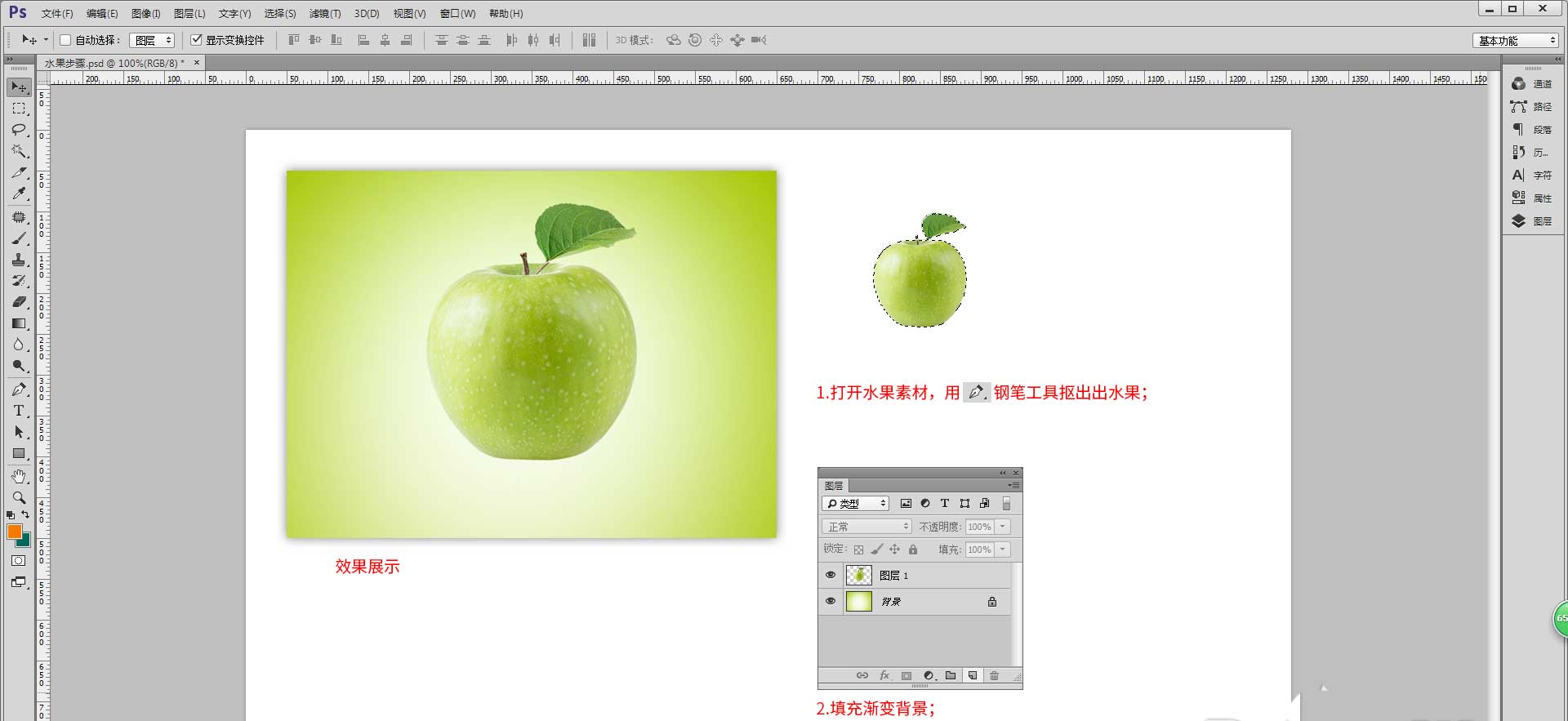Image resolution: width=1568 pixels, height=721 pixels.
Task: Open the 段落 paragraph panel
Action: point(1533,130)
